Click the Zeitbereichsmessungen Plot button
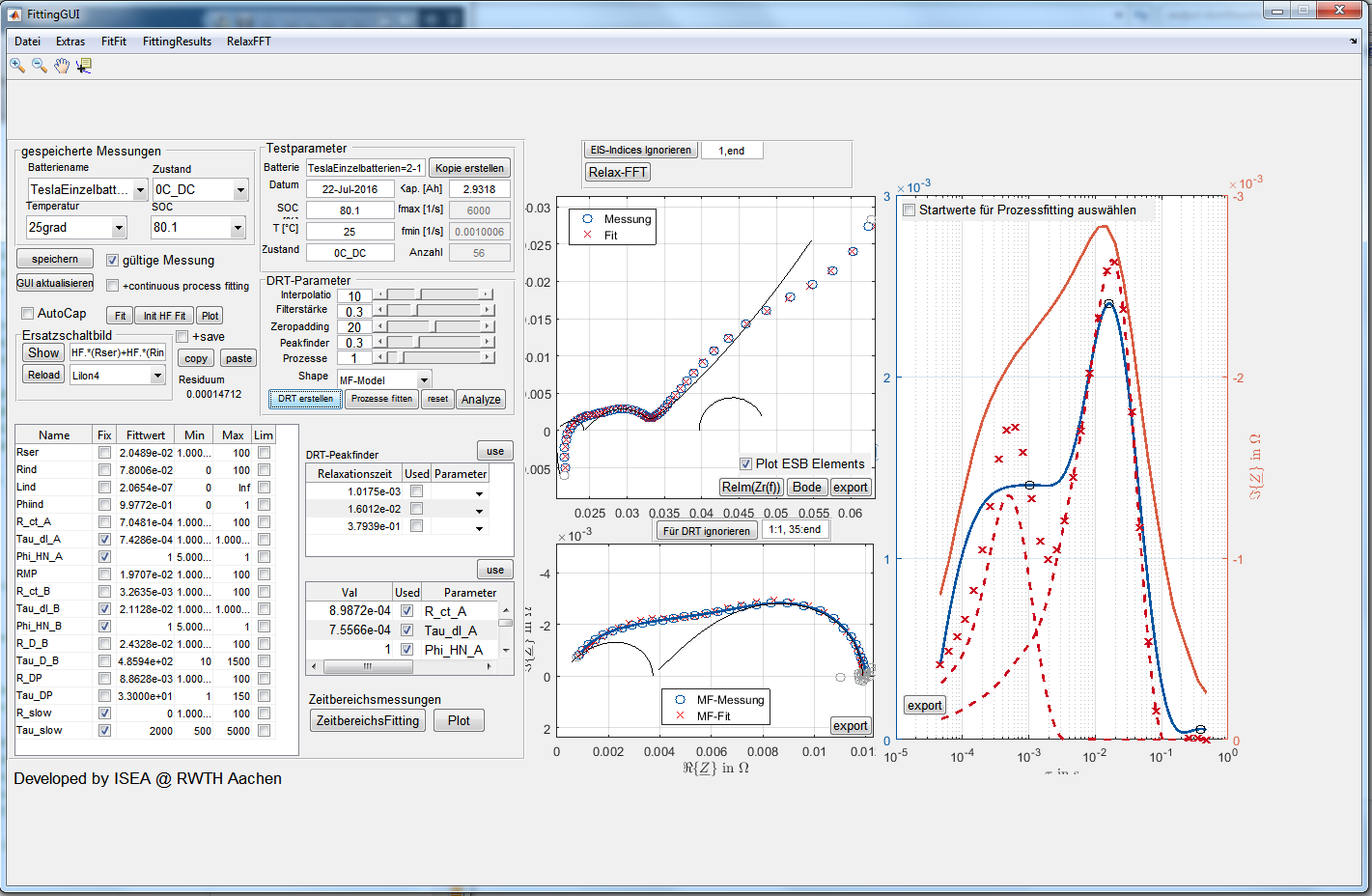The height and width of the screenshot is (896, 1372). click(x=459, y=720)
